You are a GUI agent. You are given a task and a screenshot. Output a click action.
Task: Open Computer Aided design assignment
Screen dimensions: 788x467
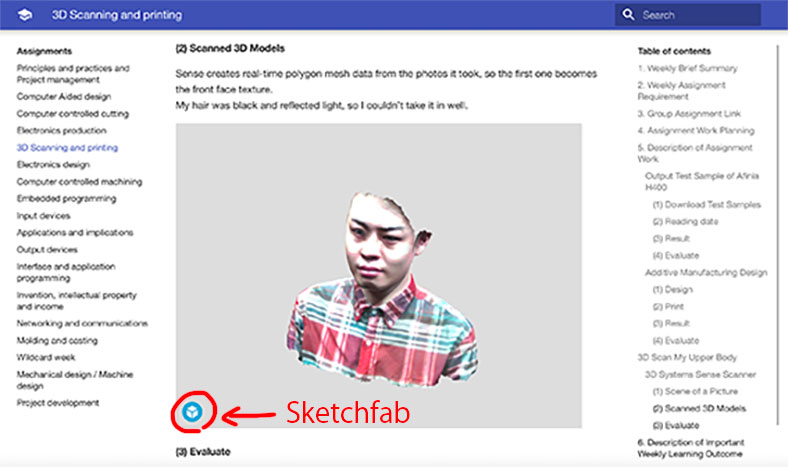pos(64,97)
